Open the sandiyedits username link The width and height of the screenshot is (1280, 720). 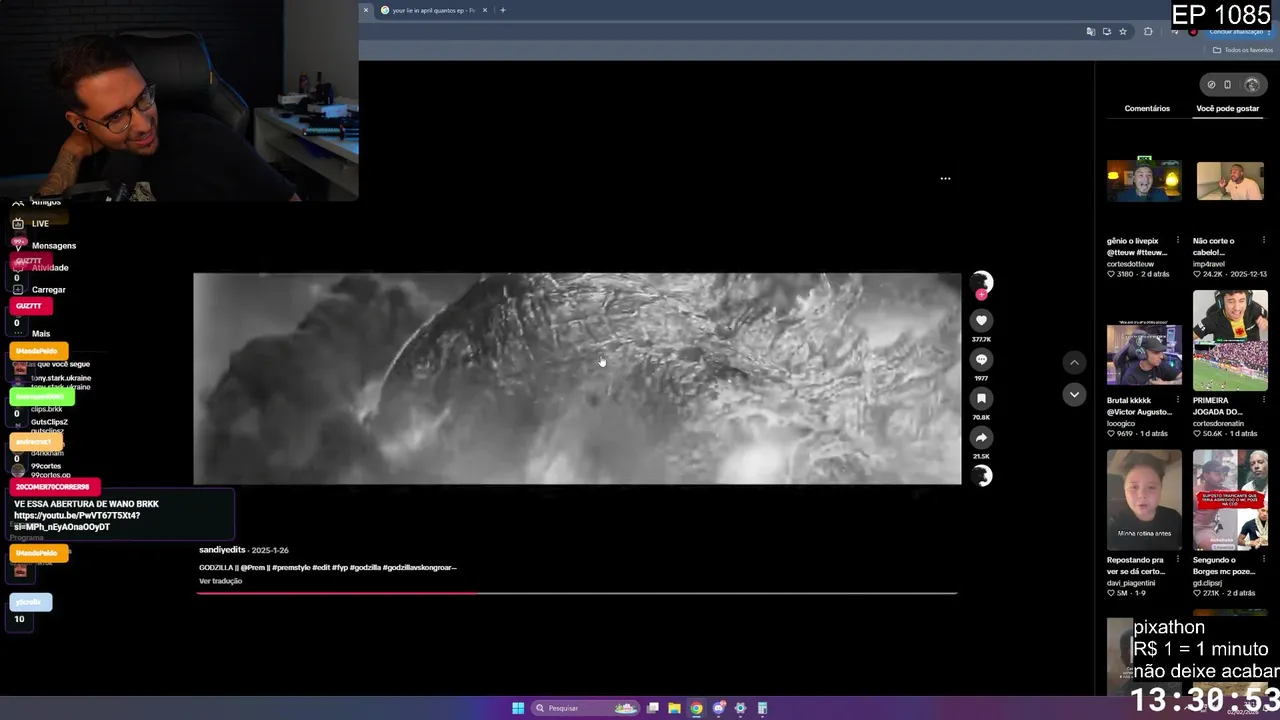(222, 550)
